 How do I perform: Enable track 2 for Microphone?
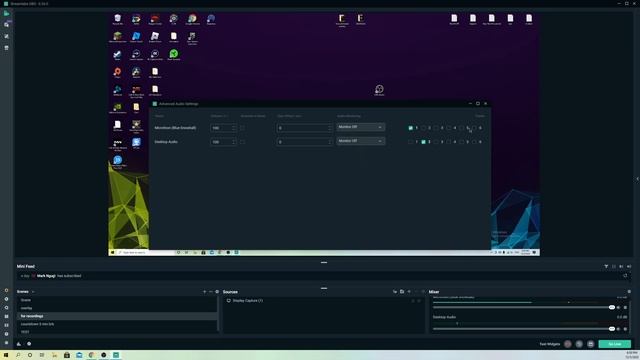coord(423,128)
